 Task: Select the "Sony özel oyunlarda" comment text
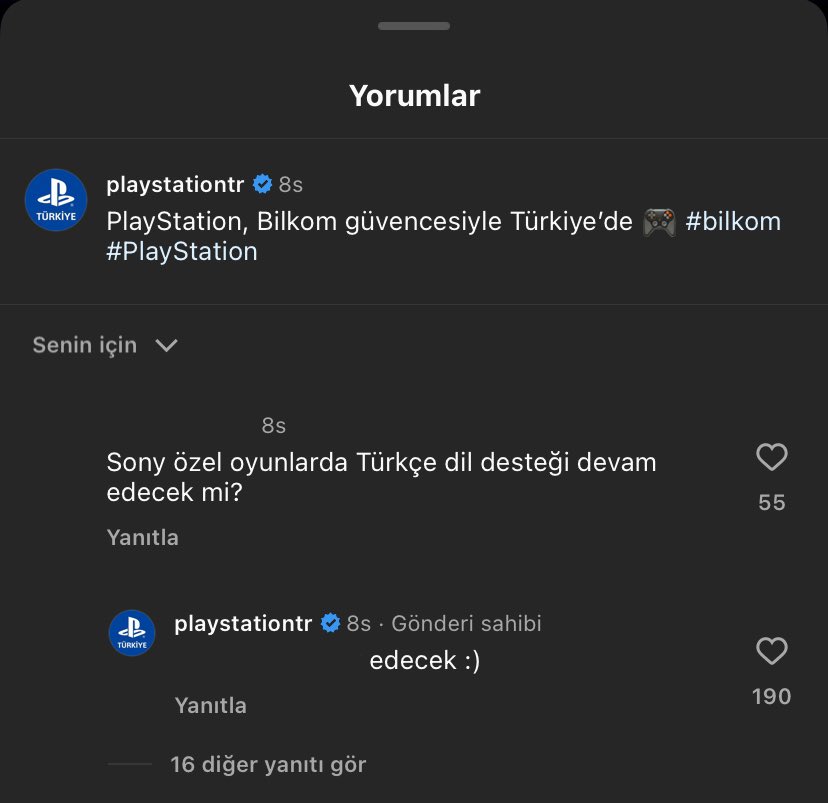pyautogui.click(x=381, y=478)
